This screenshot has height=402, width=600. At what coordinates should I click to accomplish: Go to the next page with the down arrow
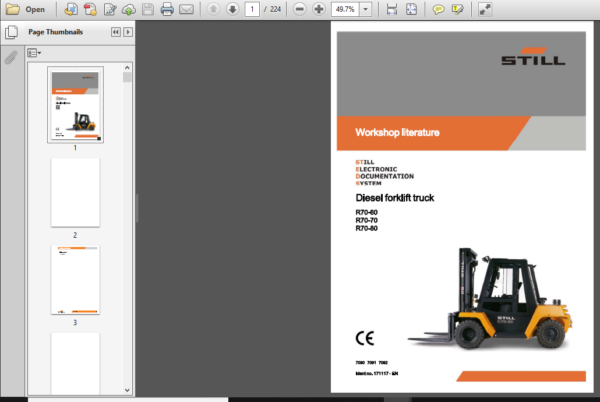coord(232,9)
